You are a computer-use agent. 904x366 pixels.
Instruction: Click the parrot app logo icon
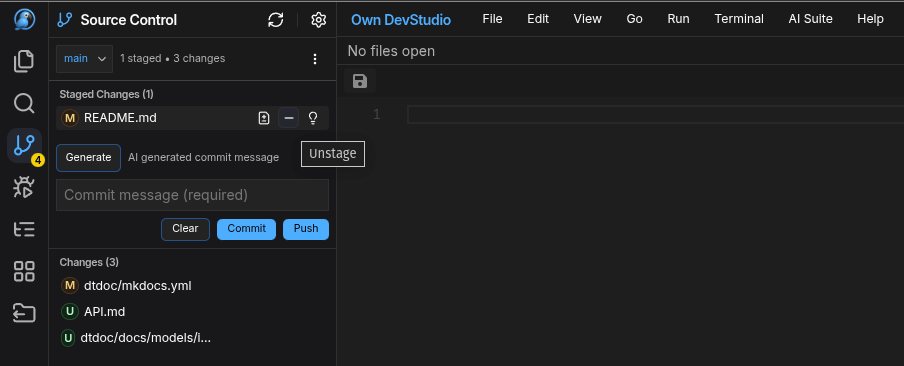point(24,20)
